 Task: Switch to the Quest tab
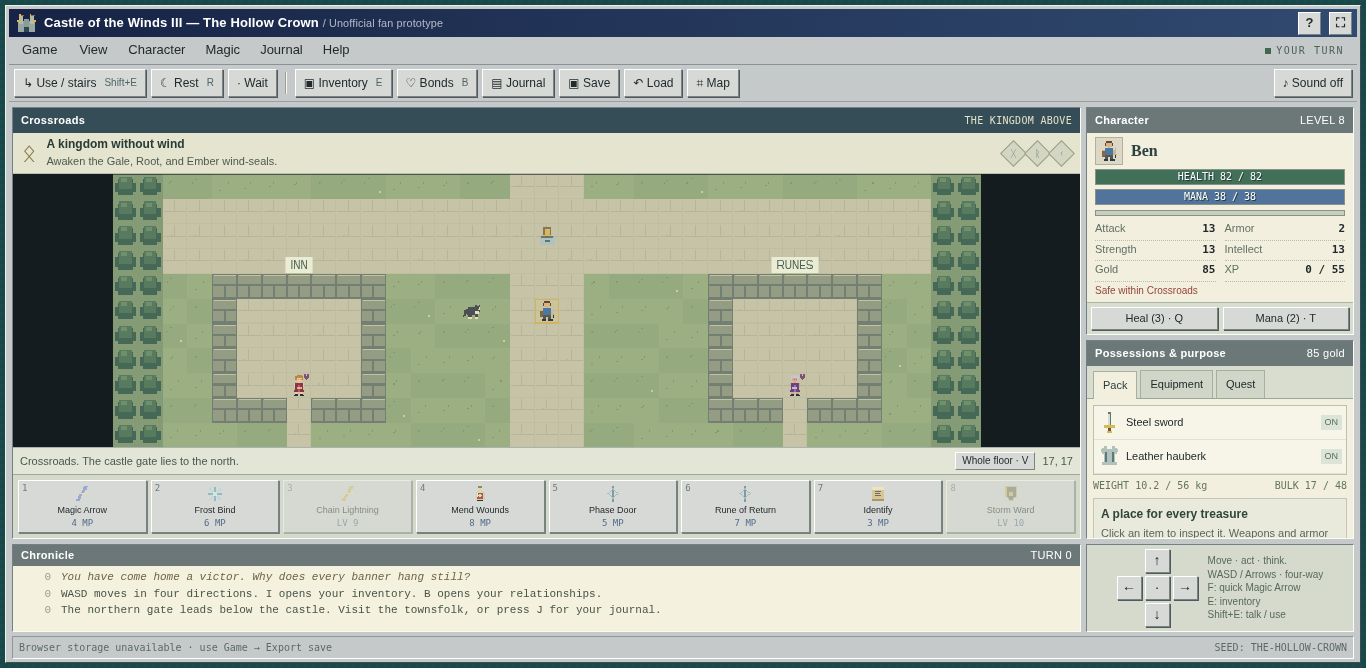pyautogui.click(x=1240, y=384)
